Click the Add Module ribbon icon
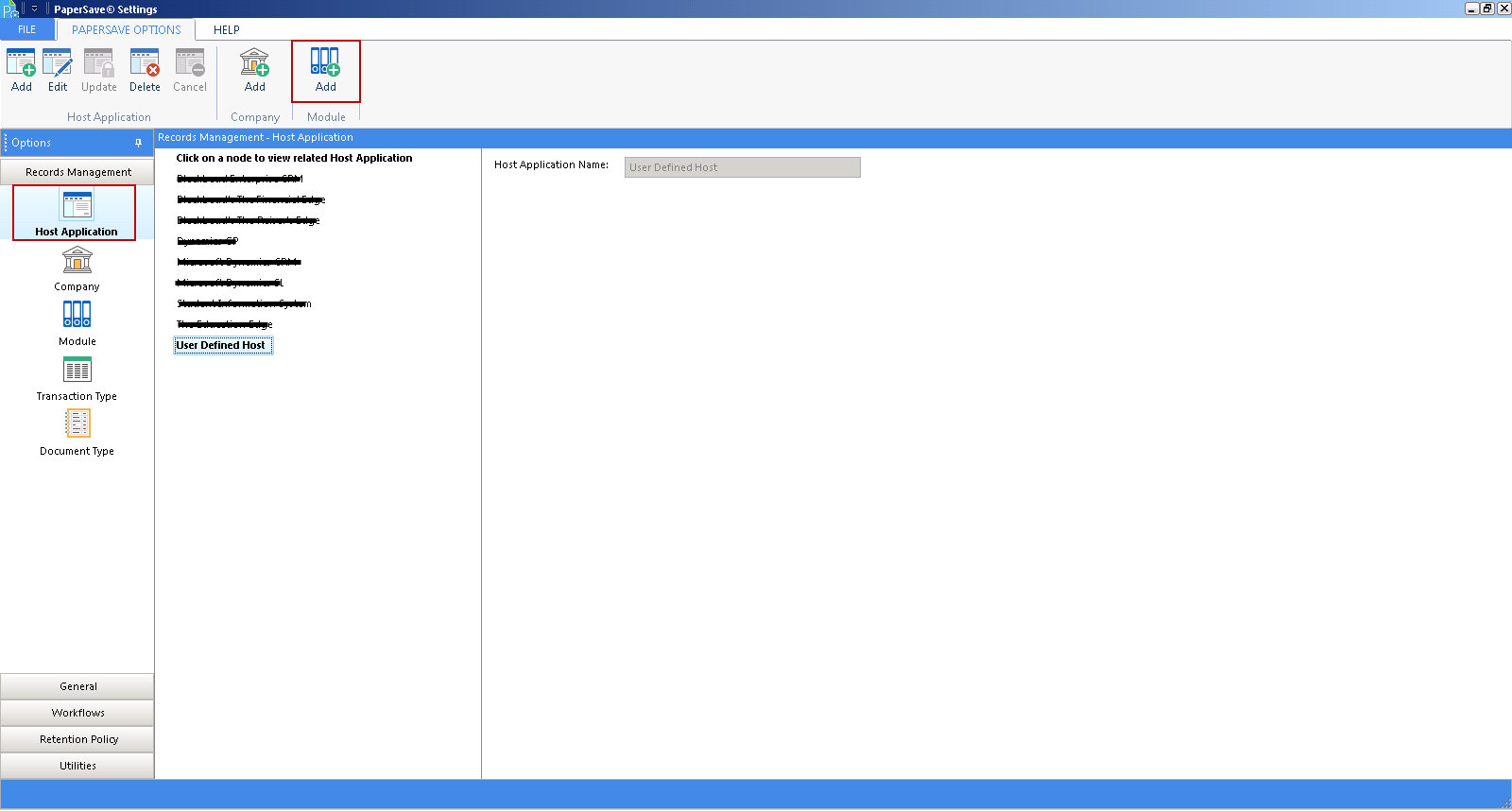This screenshot has height=812, width=1512. (x=326, y=71)
